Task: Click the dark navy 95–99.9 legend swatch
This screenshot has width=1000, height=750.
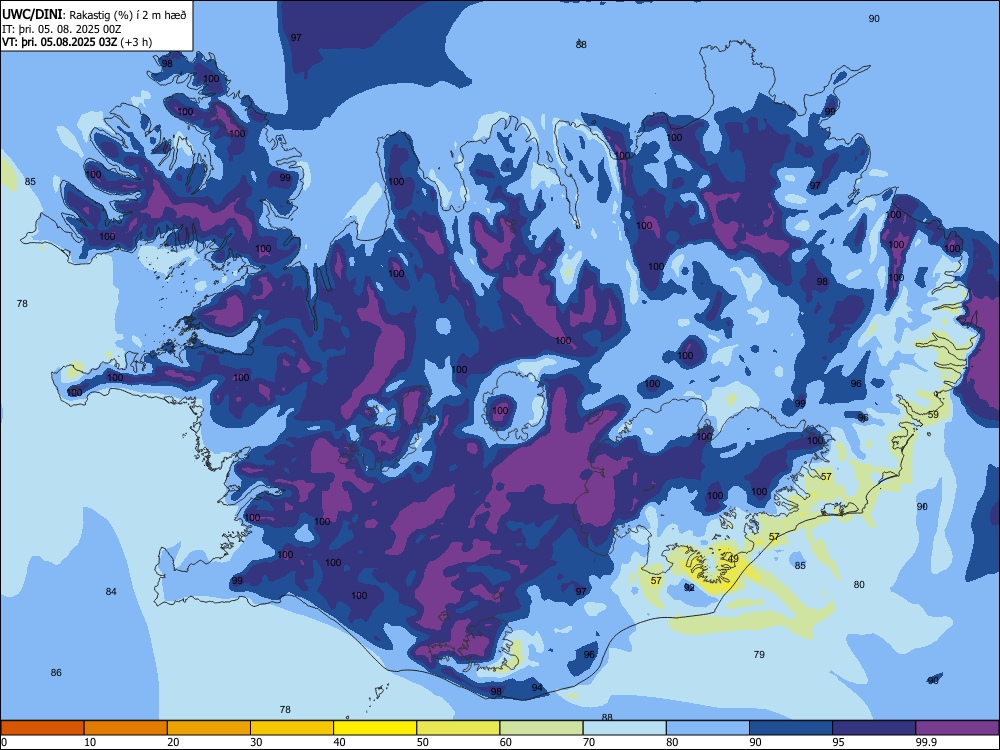Action: tap(874, 728)
